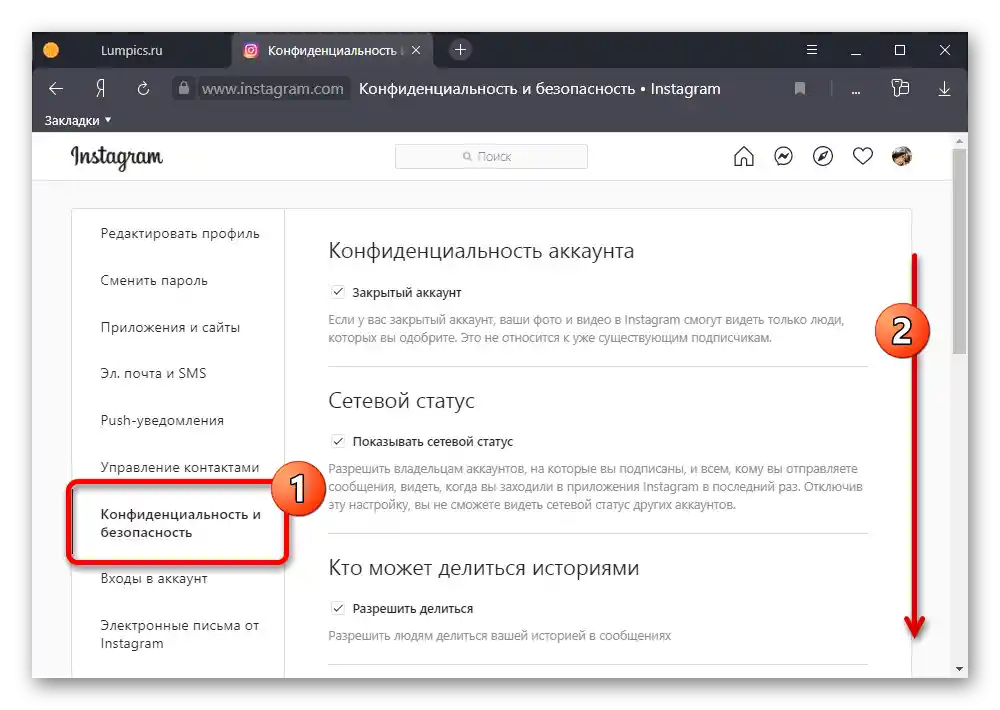Expand the Закладки bookmarks dropdown
The image size is (1000, 710).
(x=78, y=121)
